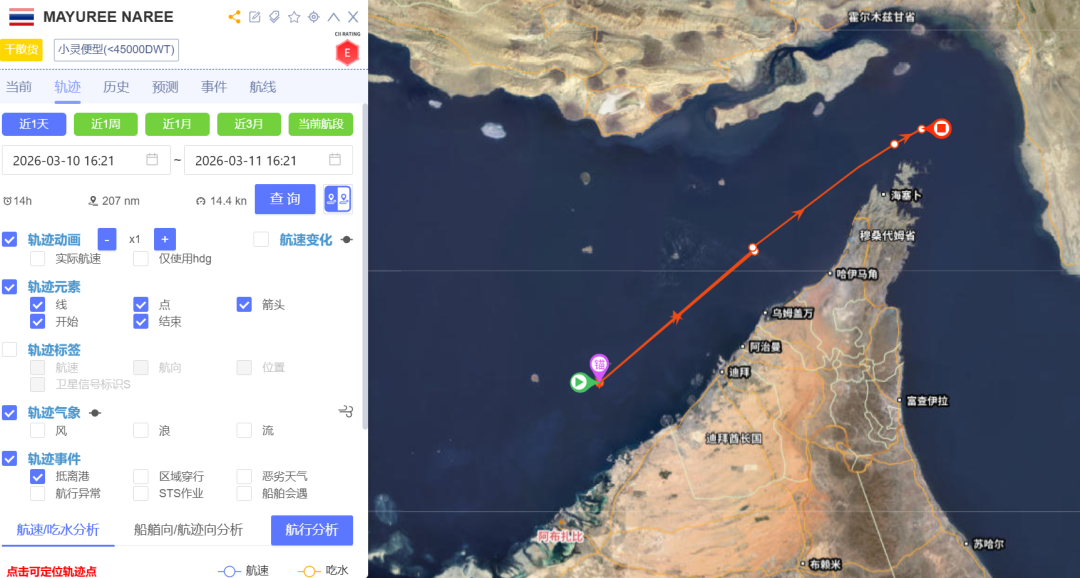Open the 船艏向/航迹向分析 tab

pyautogui.click(x=188, y=530)
